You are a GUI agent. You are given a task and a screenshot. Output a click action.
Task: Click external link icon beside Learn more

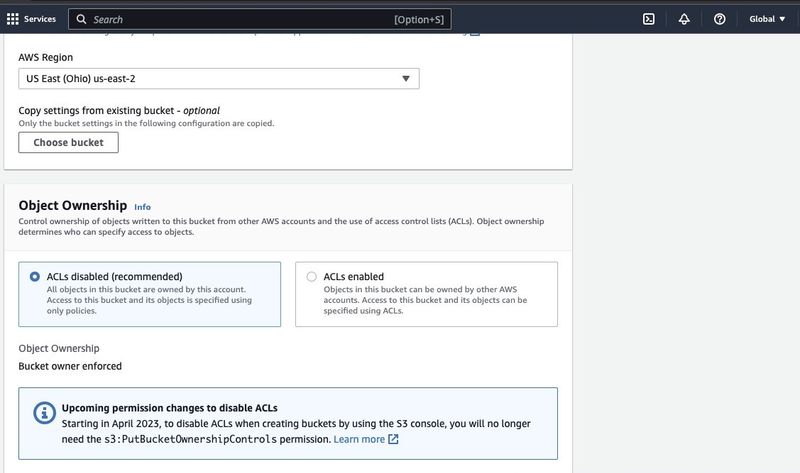(x=393, y=439)
